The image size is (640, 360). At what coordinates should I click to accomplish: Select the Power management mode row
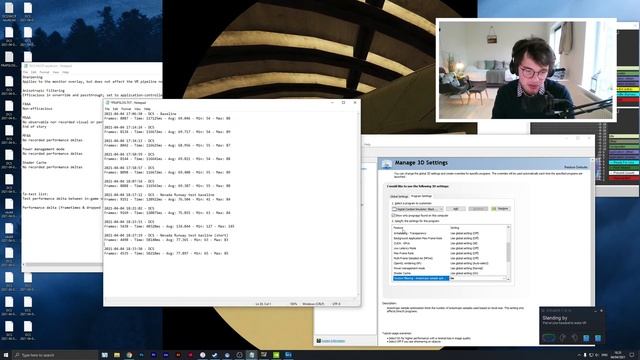pyautogui.click(x=449, y=268)
